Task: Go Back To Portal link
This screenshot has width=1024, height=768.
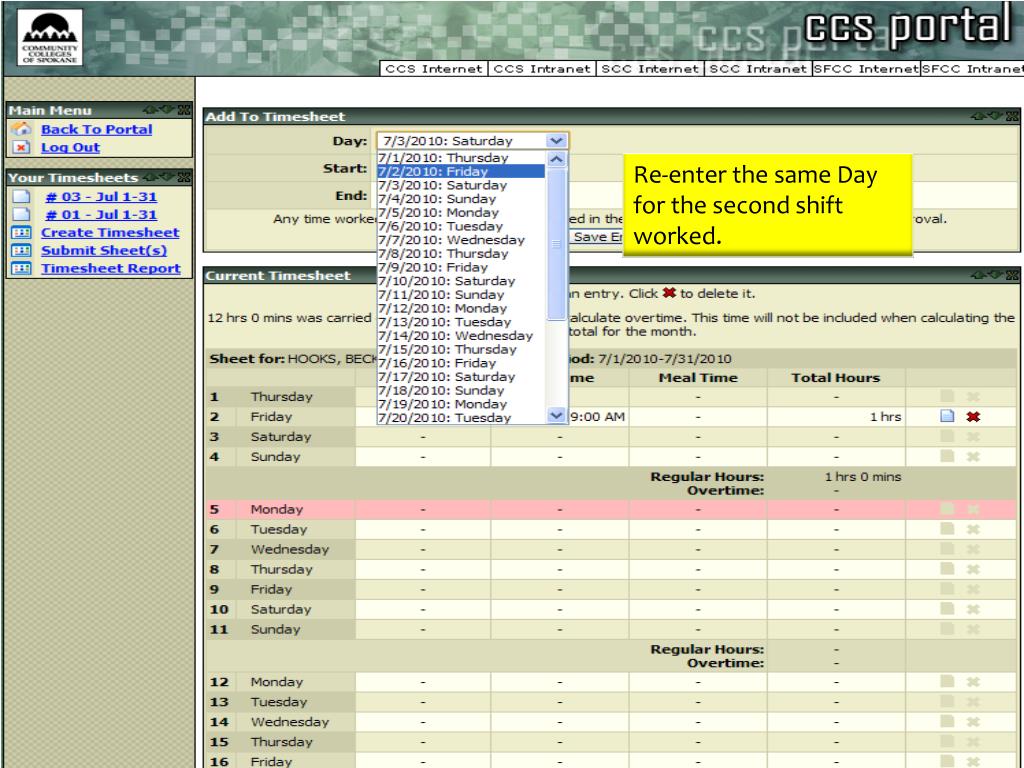Action: 97,129
